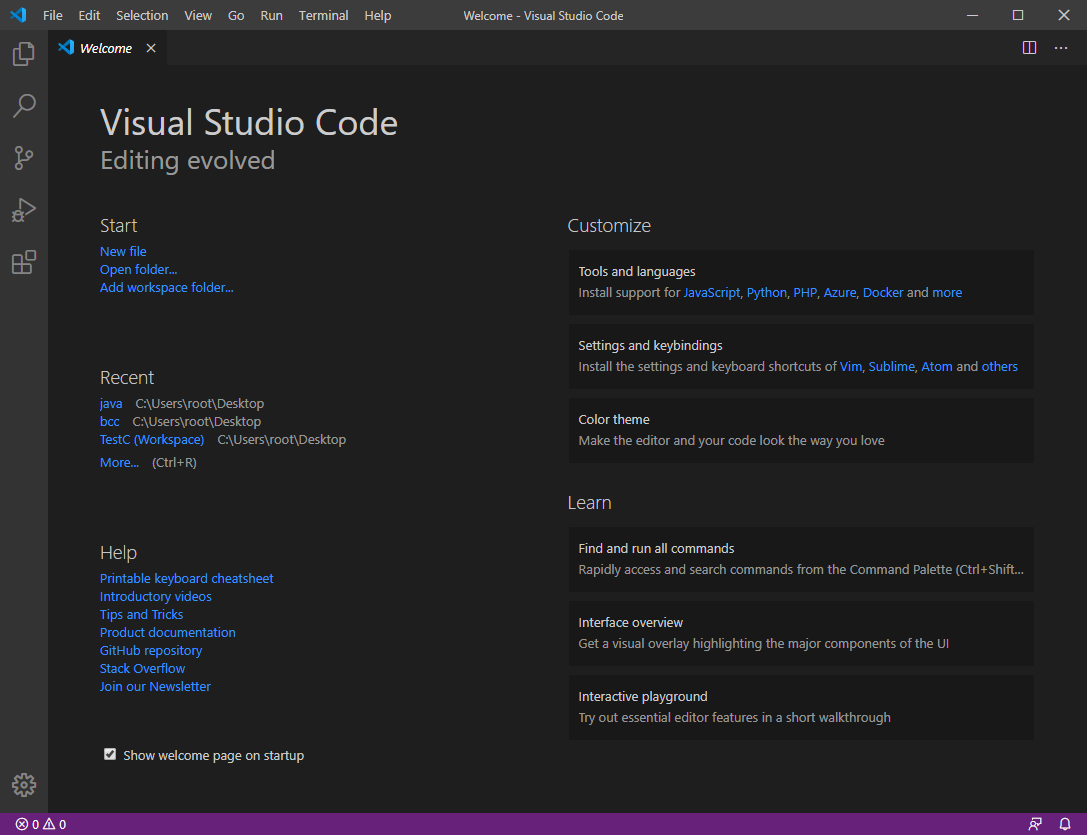Click the New file link

[123, 251]
